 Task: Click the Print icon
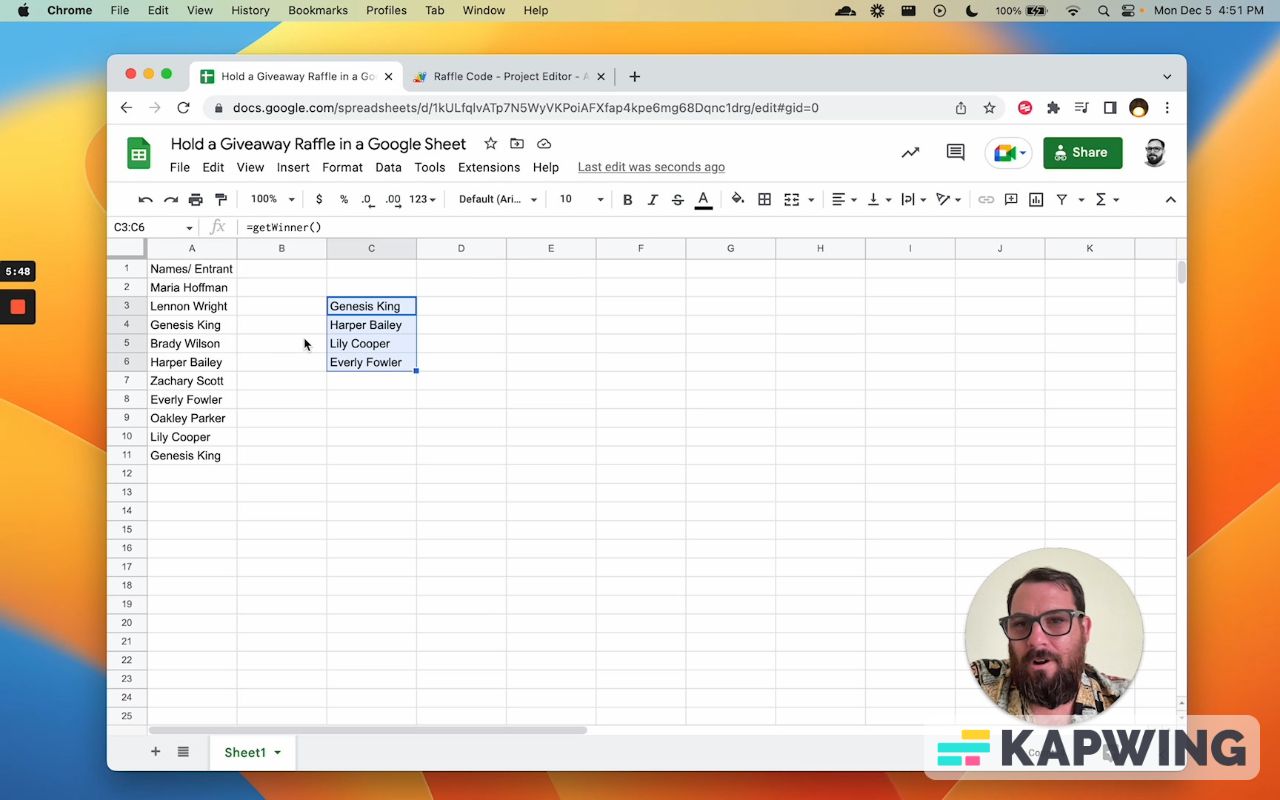pos(196,200)
